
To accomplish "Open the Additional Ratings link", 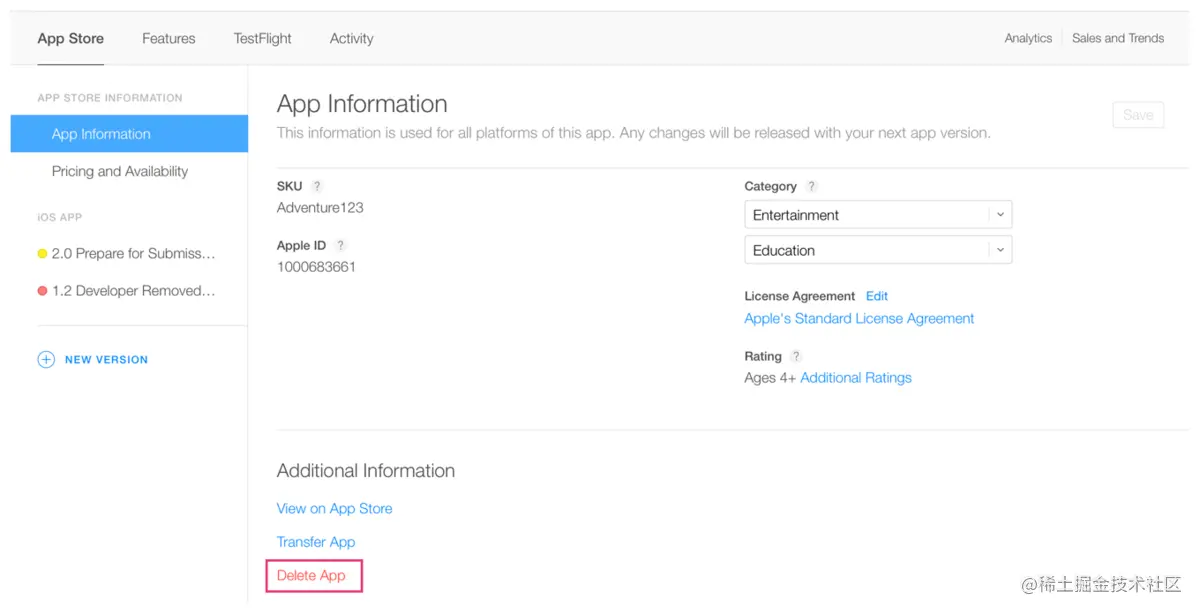I will [x=856, y=378].
